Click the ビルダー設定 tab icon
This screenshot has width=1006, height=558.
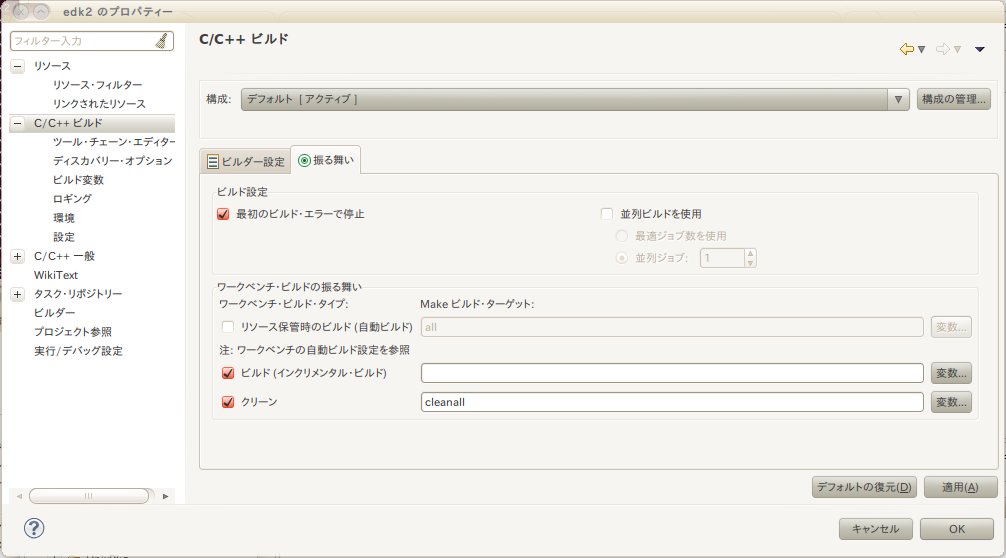click(x=212, y=162)
